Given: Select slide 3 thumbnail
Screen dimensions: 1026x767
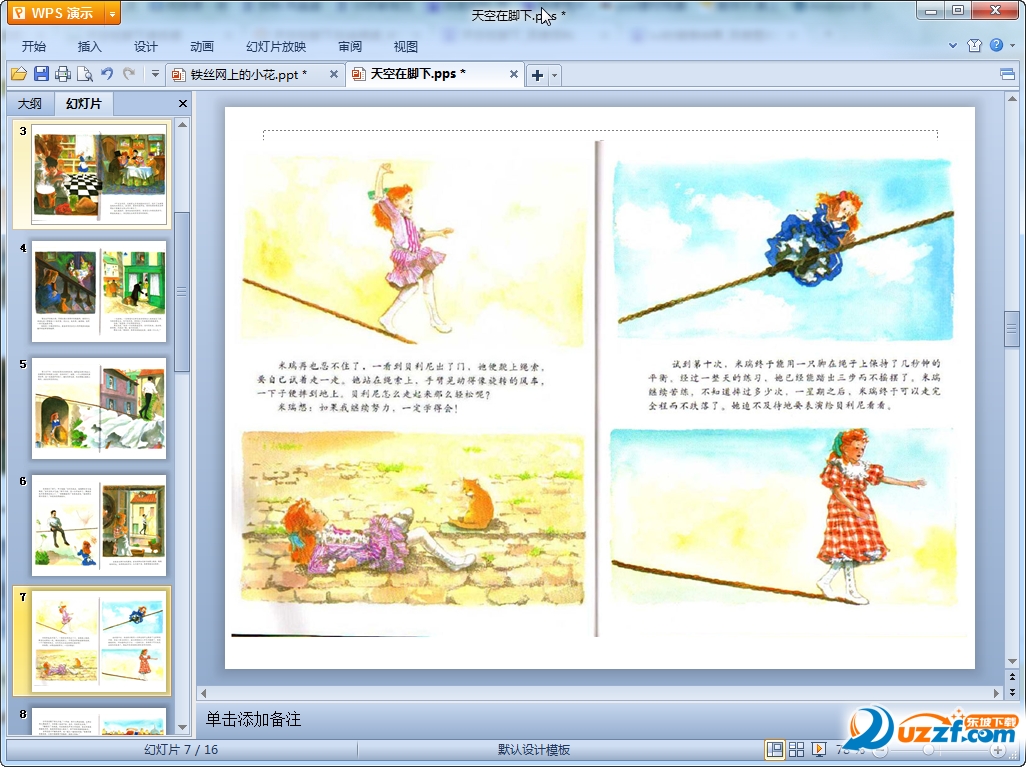Looking at the screenshot, I should pos(99,175).
